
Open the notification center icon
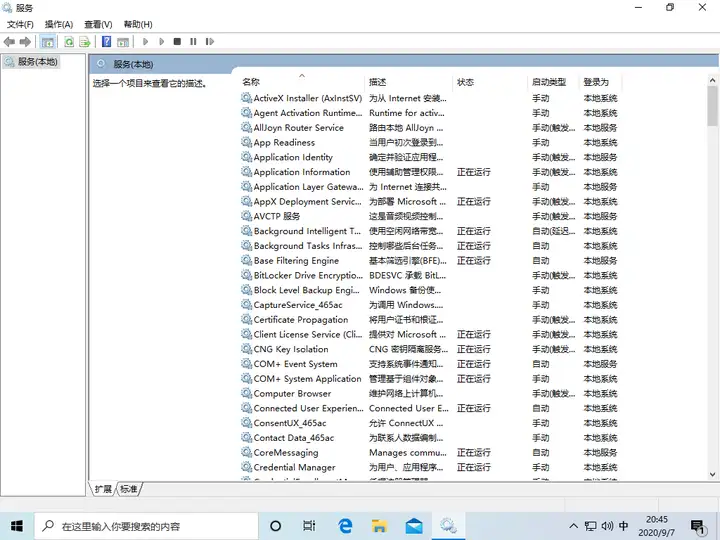pyautogui.click(x=698, y=527)
